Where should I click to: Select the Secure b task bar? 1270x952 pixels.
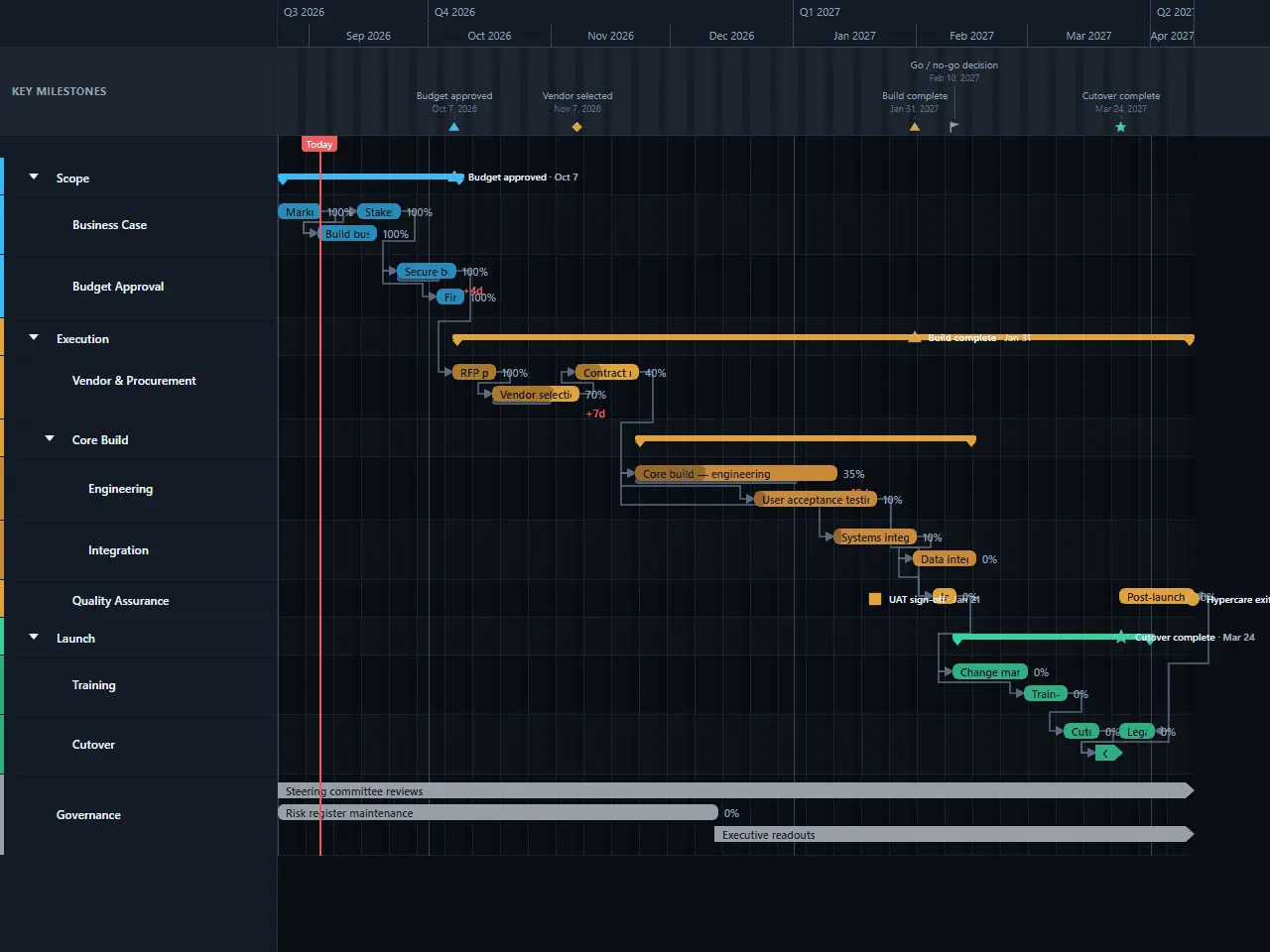(427, 272)
